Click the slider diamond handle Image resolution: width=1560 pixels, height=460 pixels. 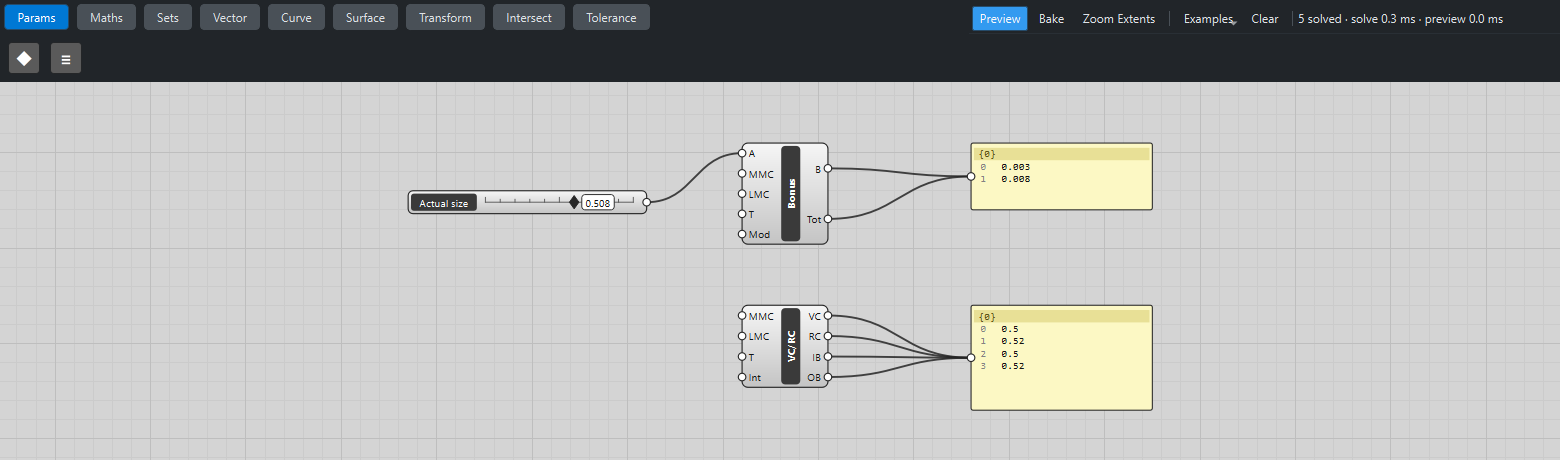click(x=574, y=202)
